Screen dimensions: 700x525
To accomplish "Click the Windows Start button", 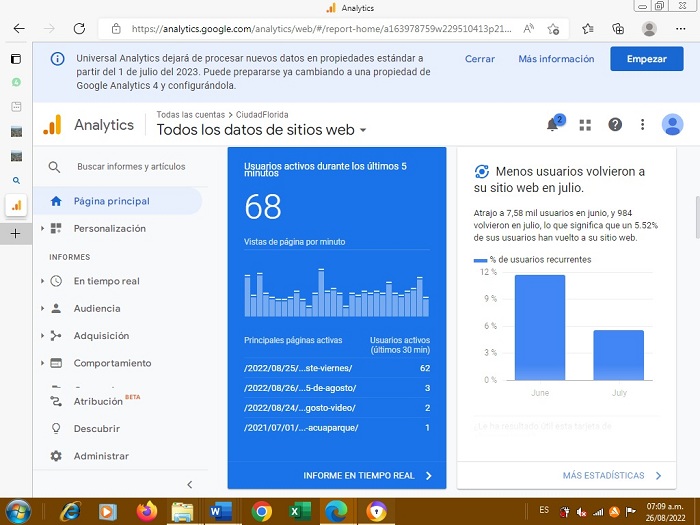I will [16, 512].
